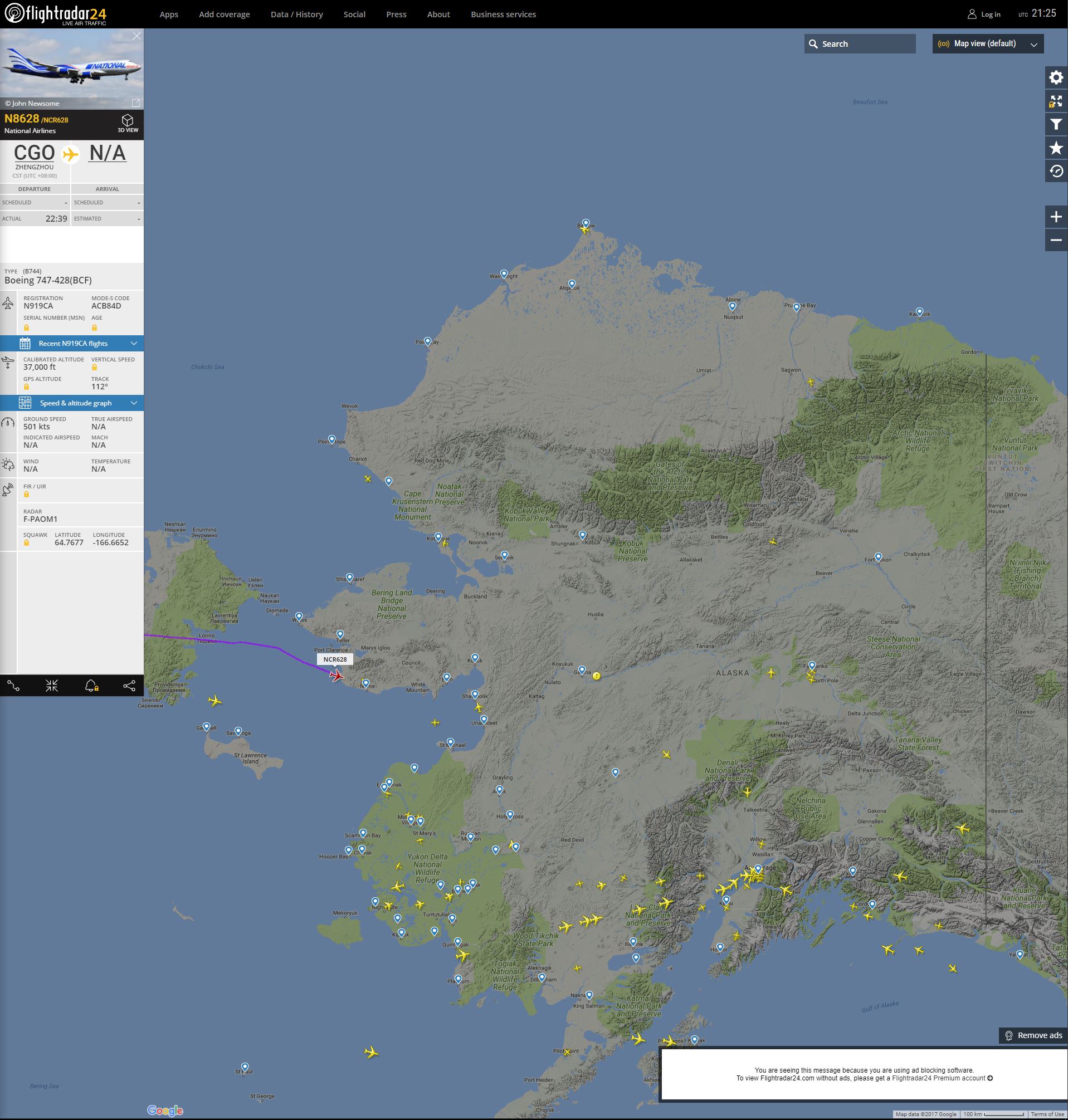Click the Mode-S code ACB84D
The image size is (1068, 1120).
(x=106, y=306)
